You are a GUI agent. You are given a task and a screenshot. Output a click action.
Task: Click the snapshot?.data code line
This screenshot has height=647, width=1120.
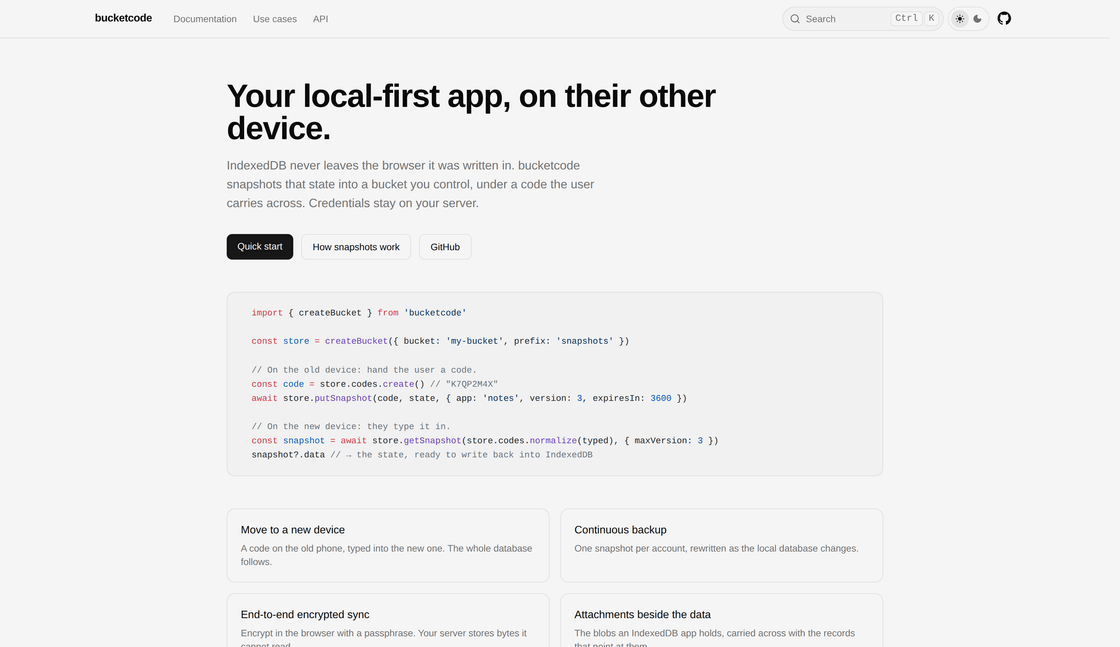click(421, 455)
